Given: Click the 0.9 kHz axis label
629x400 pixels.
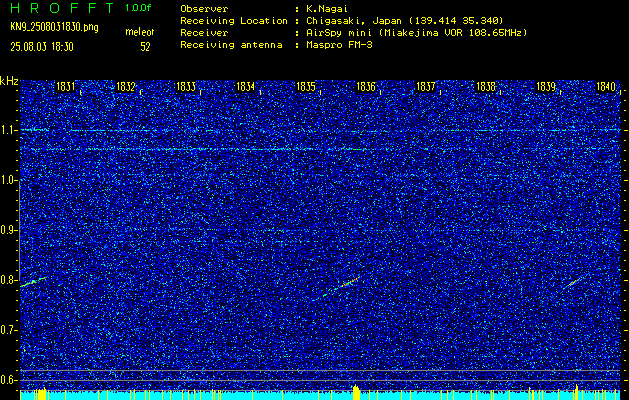Looking at the screenshot, I should [8, 230].
